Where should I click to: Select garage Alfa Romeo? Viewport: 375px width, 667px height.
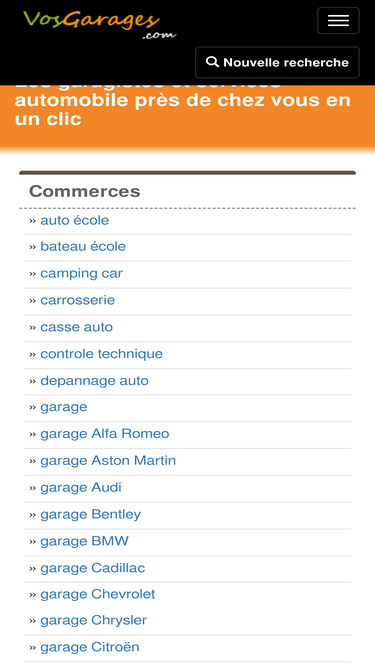pos(105,434)
